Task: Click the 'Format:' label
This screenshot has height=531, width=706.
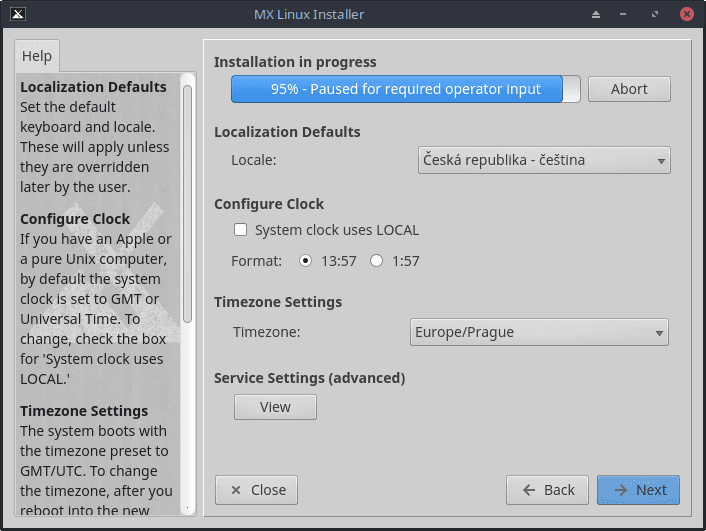Action: (x=256, y=261)
